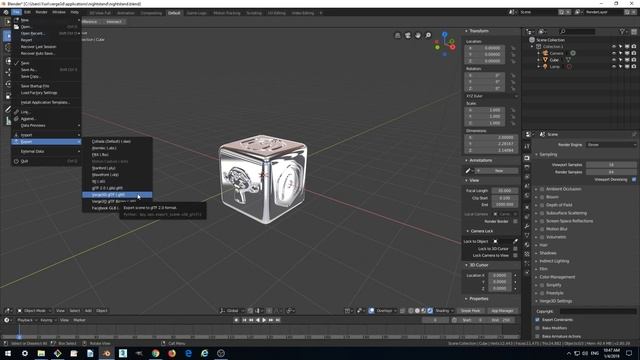Toggle Export Constraints checkbox
The width and height of the screenshot is (640, 360).
pyautogui.click(x=538, y=320)
